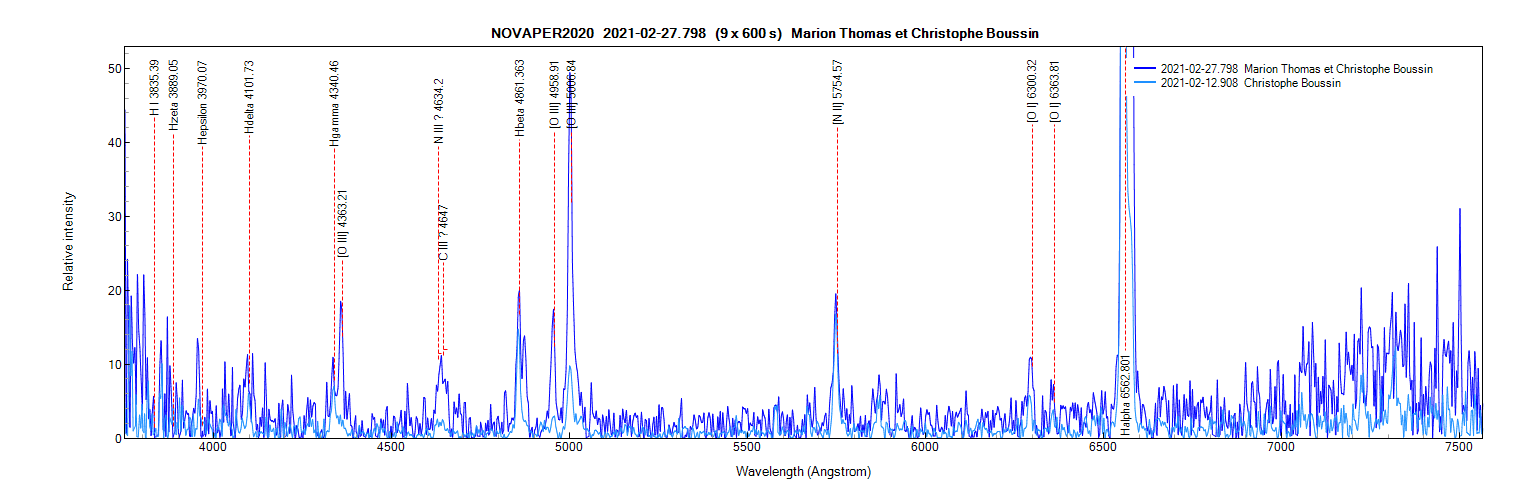The height and width of the screenshot is (500, 1530).
Task: Click the light blue 2021-02-12.908 legend line
Action: [1146, 84]
